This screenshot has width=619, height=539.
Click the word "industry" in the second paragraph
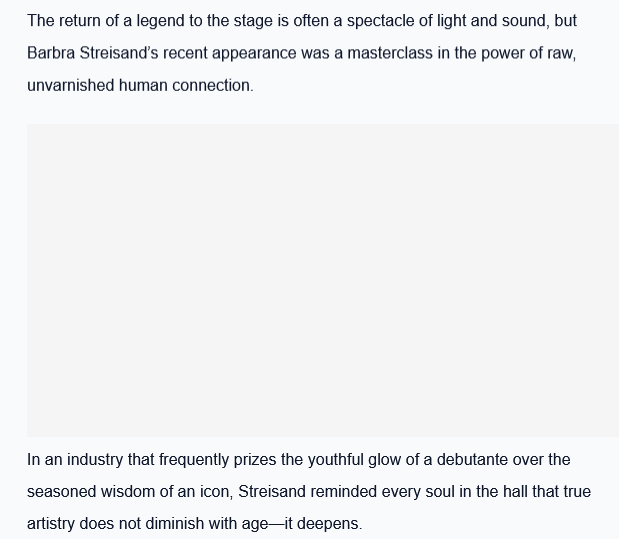(97, 460)
